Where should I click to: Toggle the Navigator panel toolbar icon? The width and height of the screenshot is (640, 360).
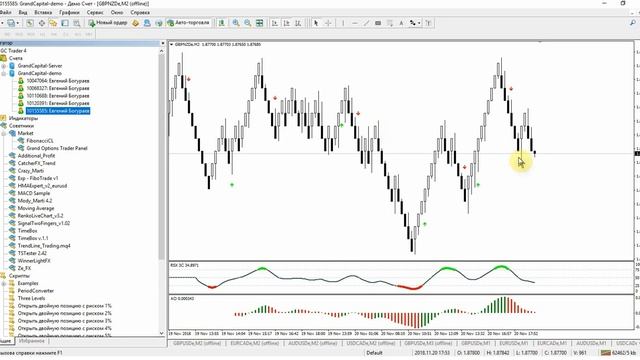pyautogui.click(x=53, y=23)
